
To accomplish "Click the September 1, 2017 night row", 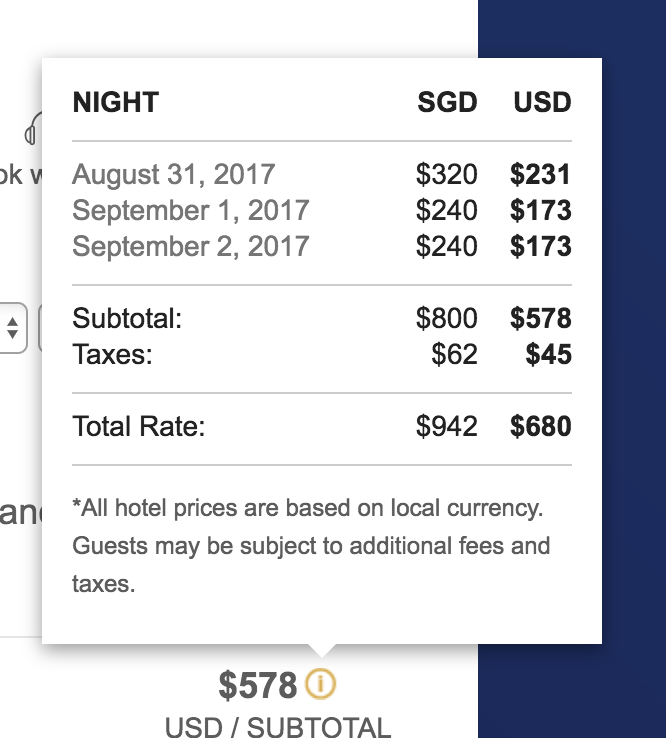I will pos(322,210).
